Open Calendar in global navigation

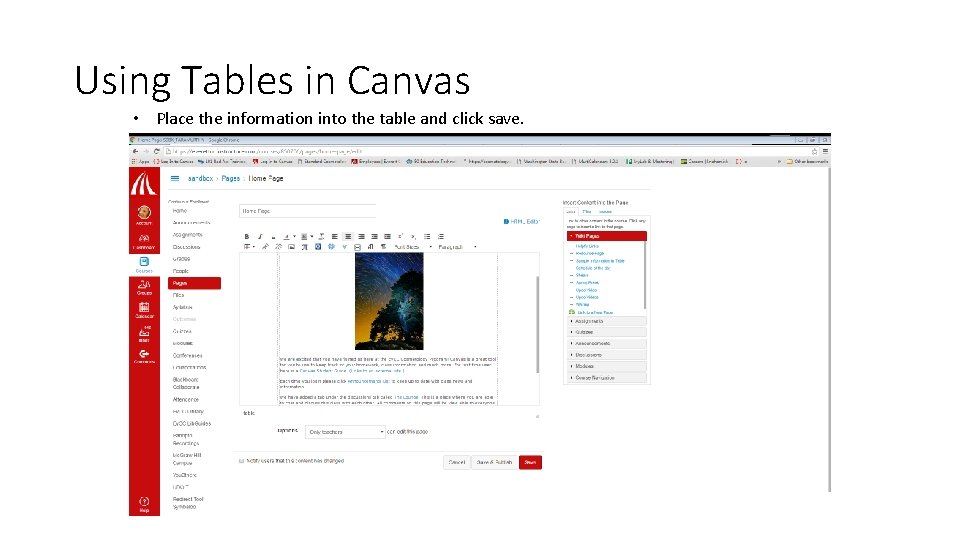click(144, 310)
